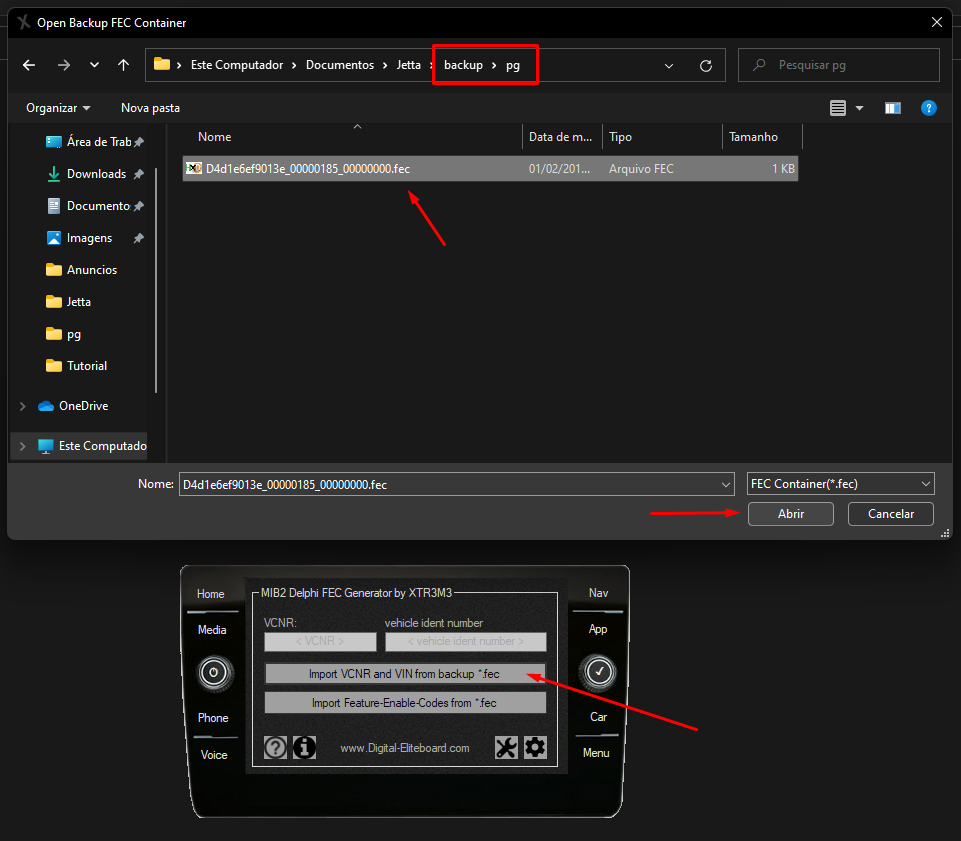The height and width of the screenshot is (841, 961).
Task: Click the refresh icon in address bar
Action: click(706, 66)
